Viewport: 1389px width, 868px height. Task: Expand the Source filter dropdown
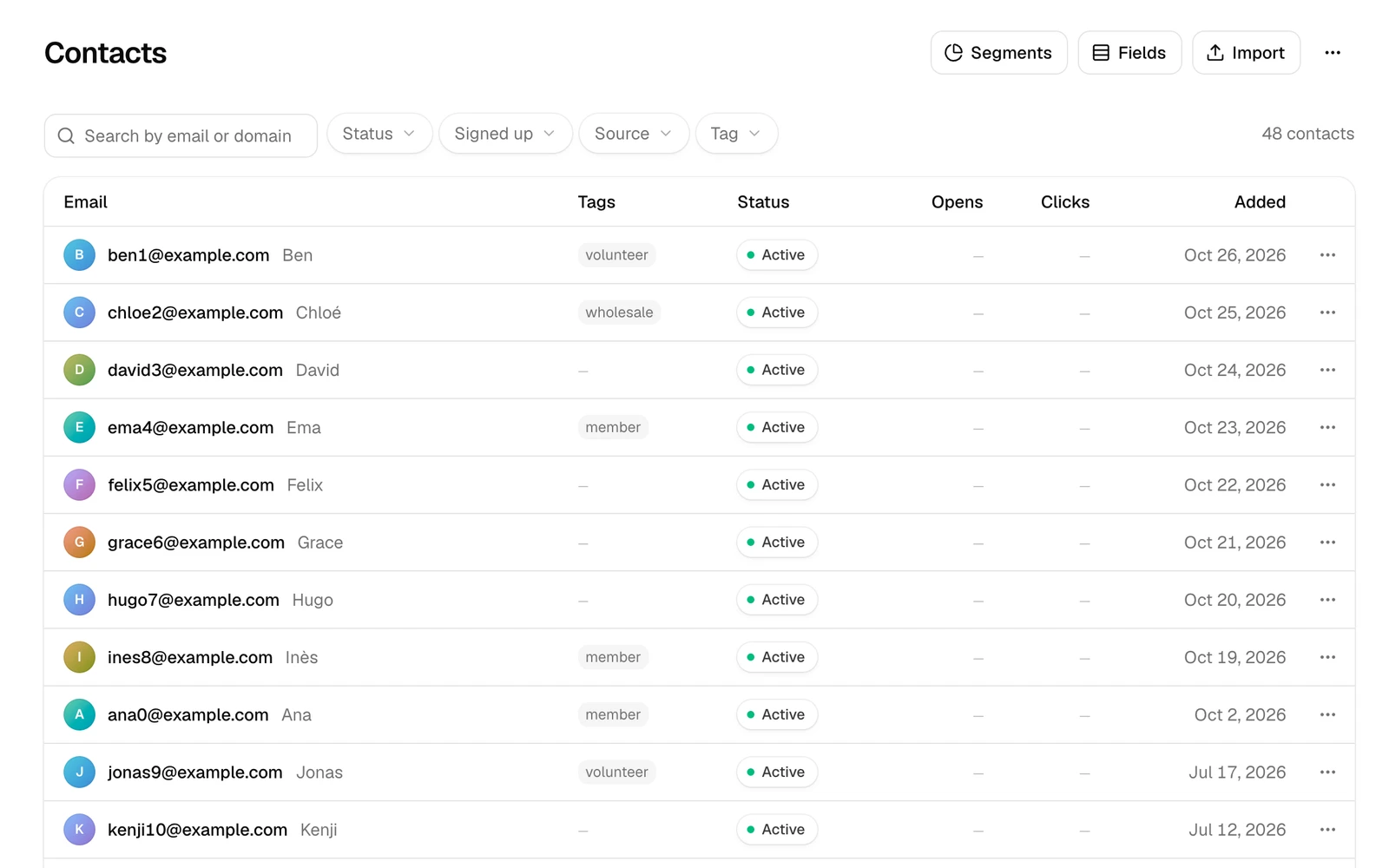point(634,134)
